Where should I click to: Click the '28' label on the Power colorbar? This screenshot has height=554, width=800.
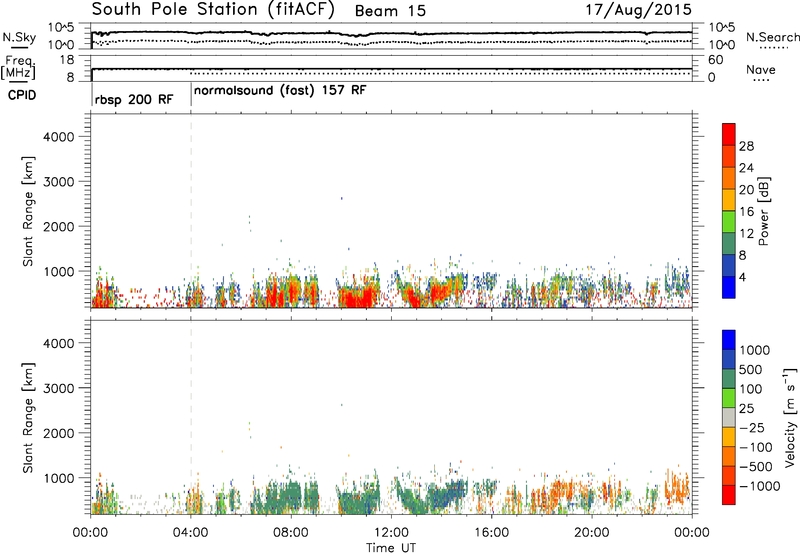[746, 146]
